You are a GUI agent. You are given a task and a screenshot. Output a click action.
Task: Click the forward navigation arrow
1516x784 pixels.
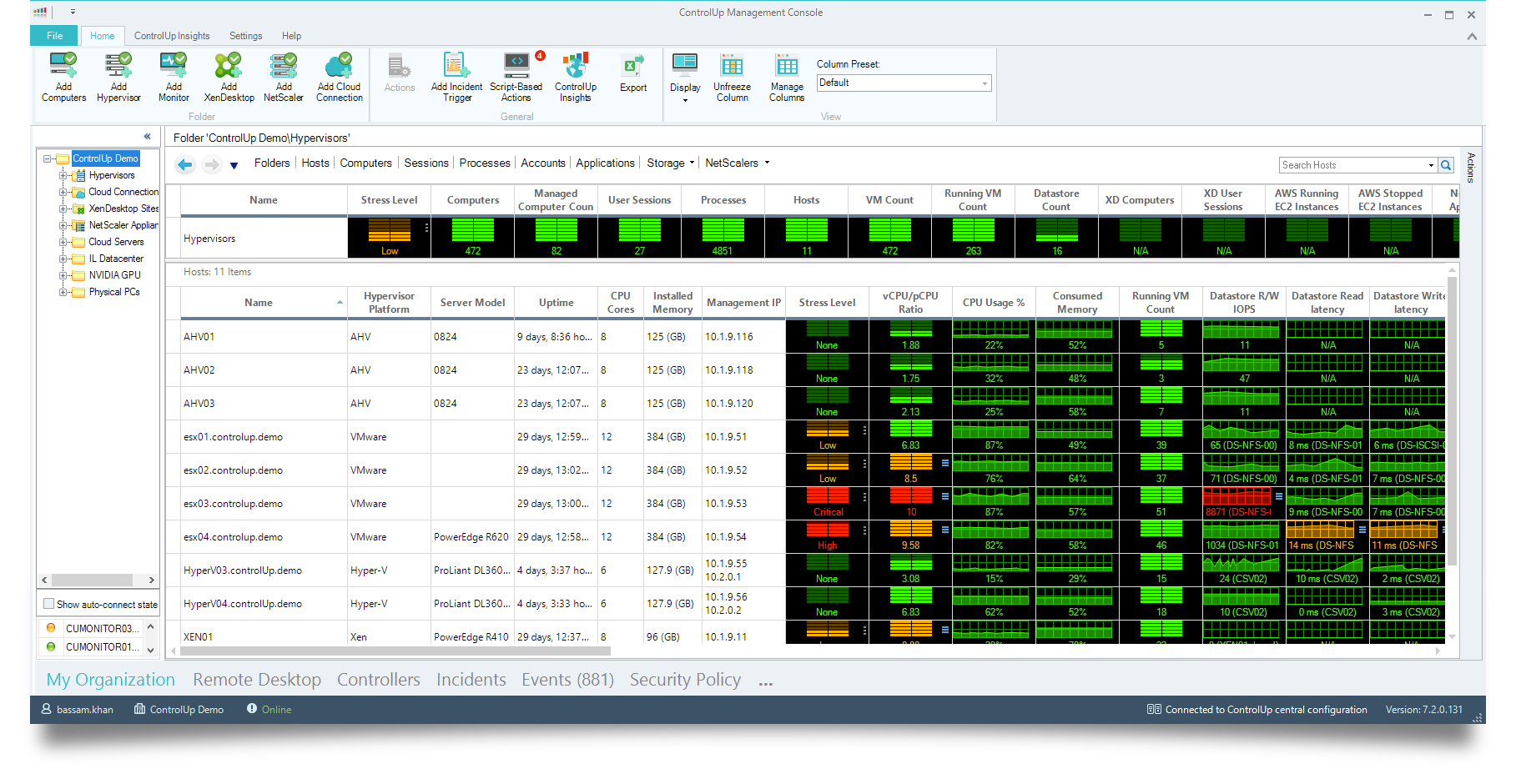pos(211,164)
